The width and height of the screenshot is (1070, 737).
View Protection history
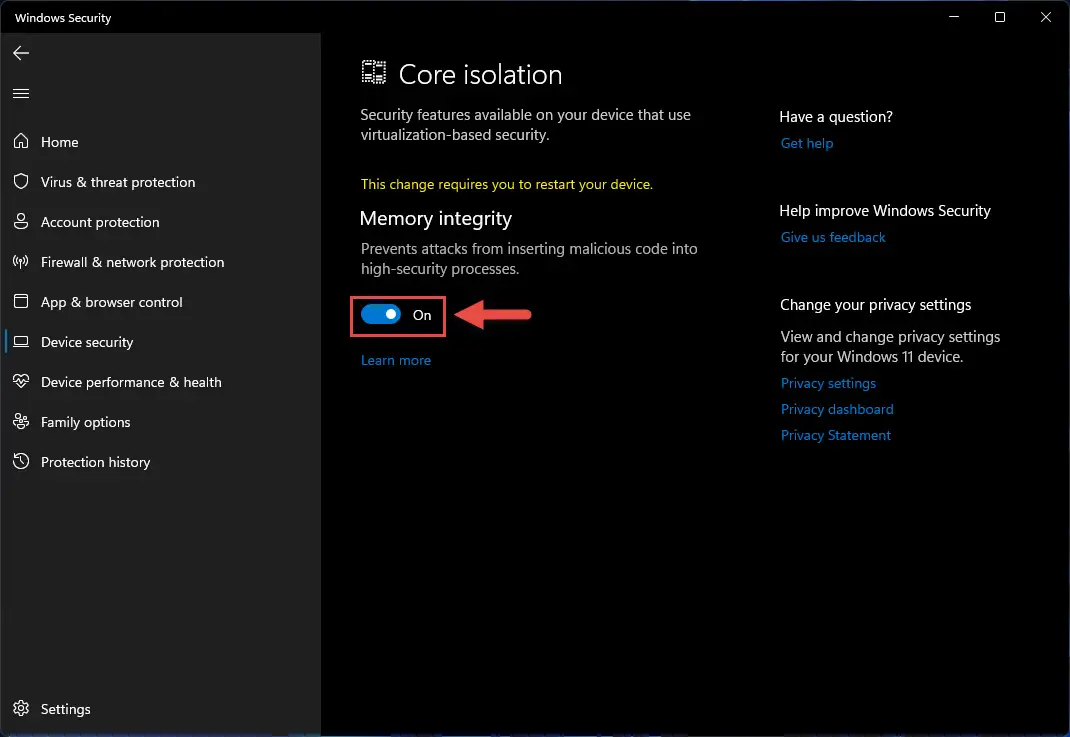pos(160,462)
